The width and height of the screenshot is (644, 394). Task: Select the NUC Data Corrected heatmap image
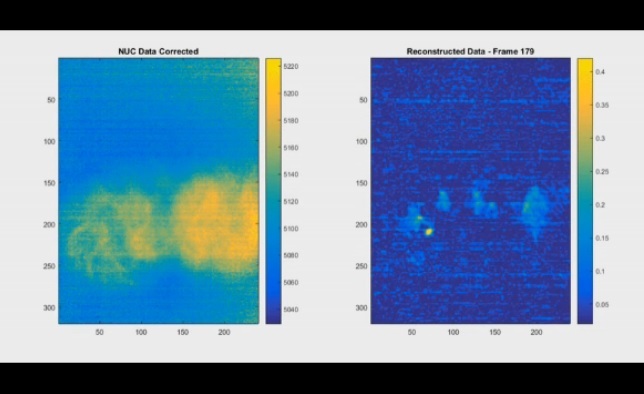[159, 191]
